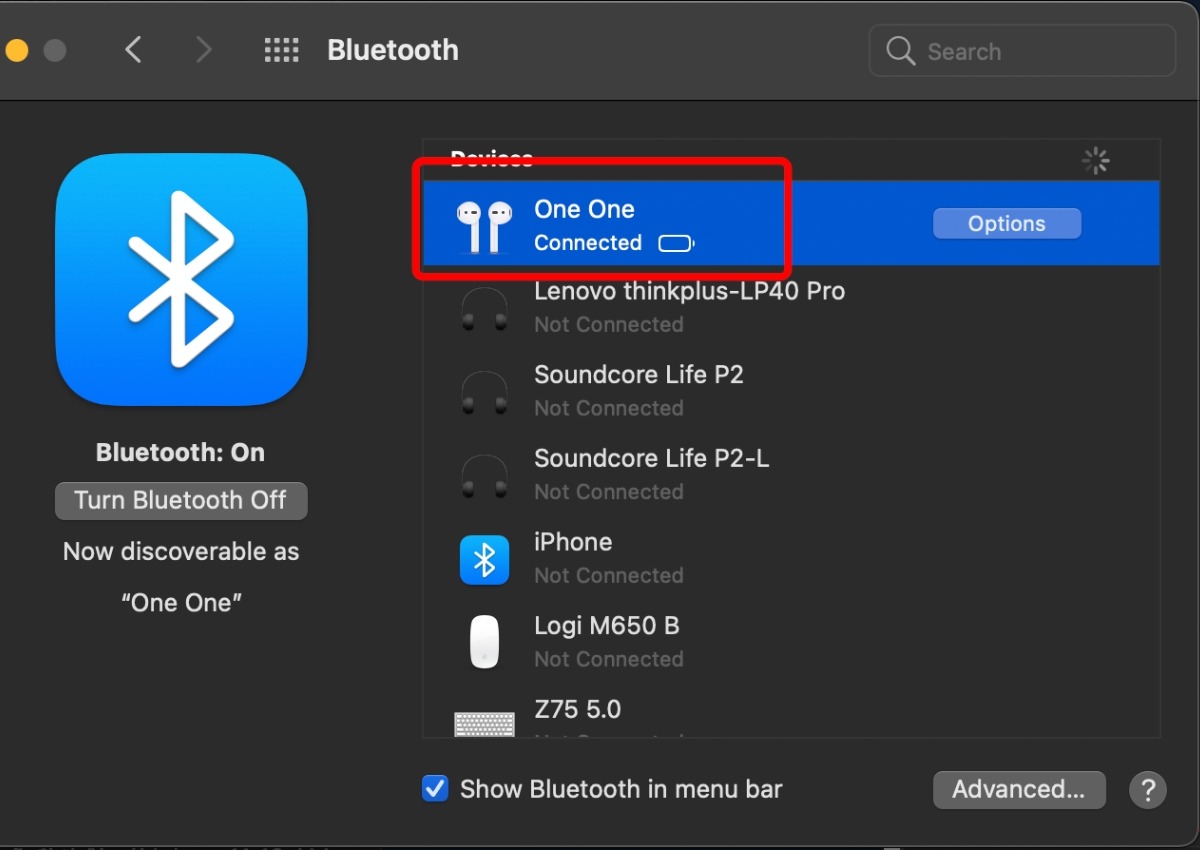Click the yellow minimize window button
Image resolution: width=1200 pixels, height=850 pixels.
[x=16, y=50]
